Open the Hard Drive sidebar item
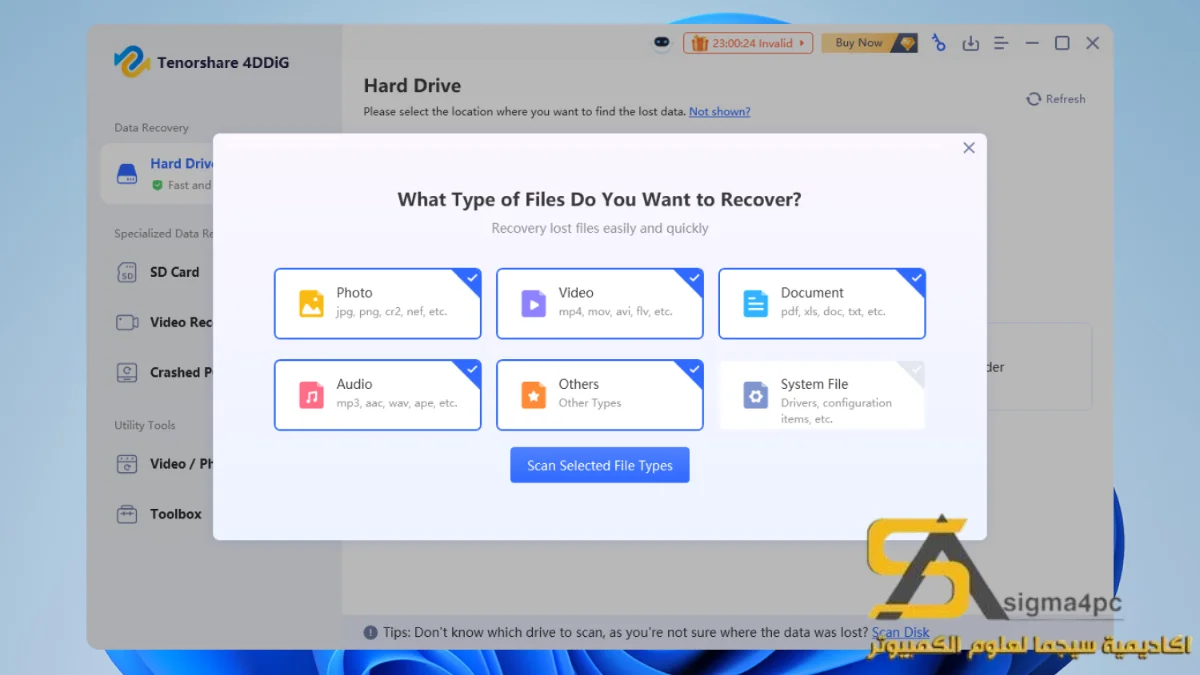Image resolution: width=1200 pixels, height=675 pixels. (158, 173)
